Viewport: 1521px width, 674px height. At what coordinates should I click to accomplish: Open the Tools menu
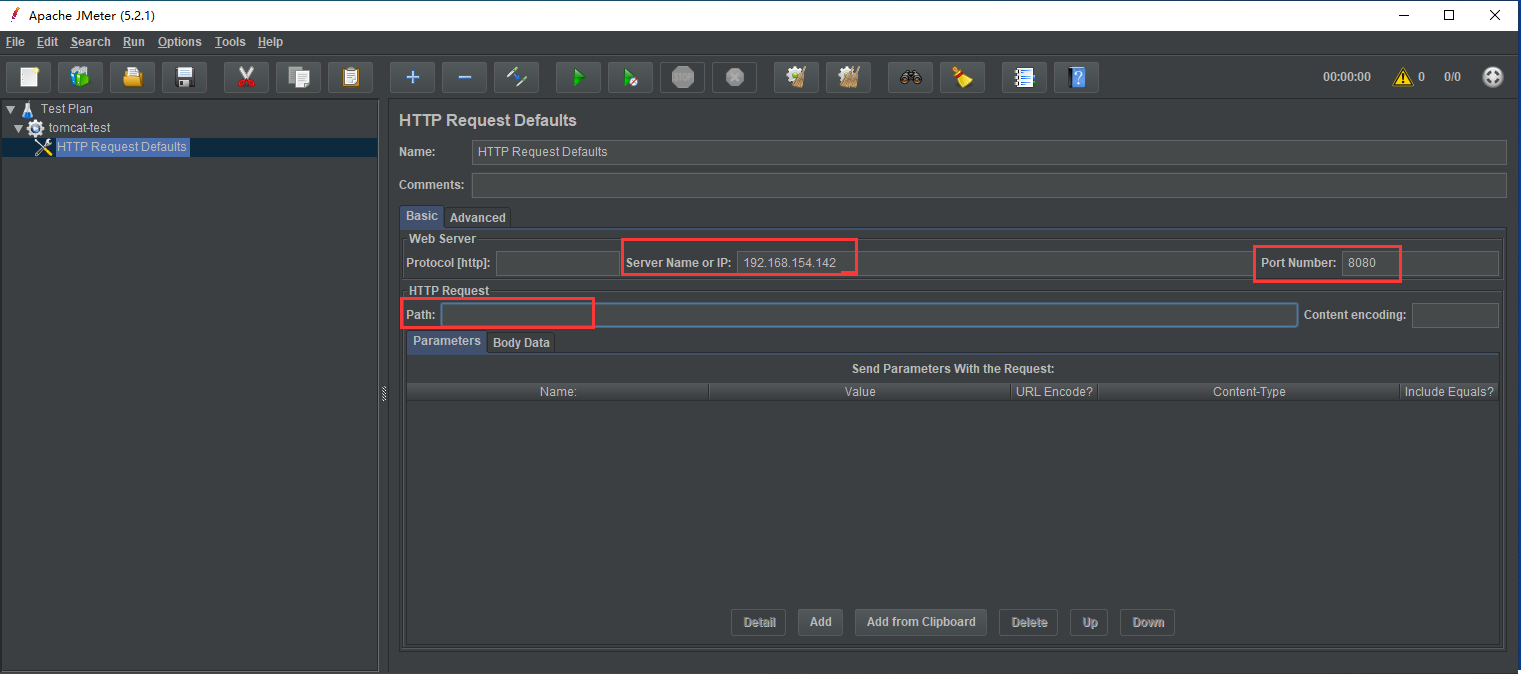coord(230,42)
